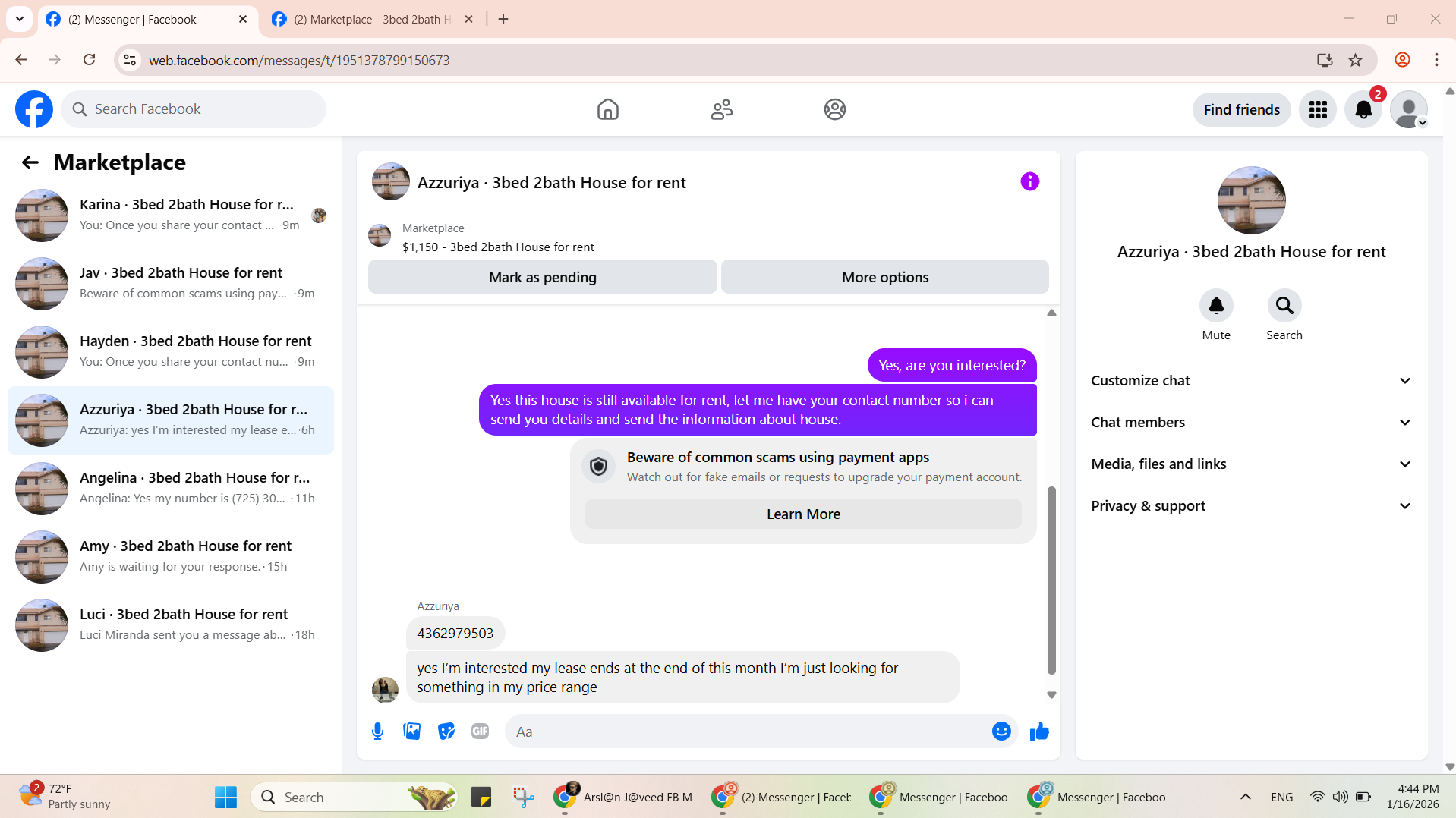Open Luci's house rental conversation
Viewport: 1456px width, 818px height.
[171, 625]
